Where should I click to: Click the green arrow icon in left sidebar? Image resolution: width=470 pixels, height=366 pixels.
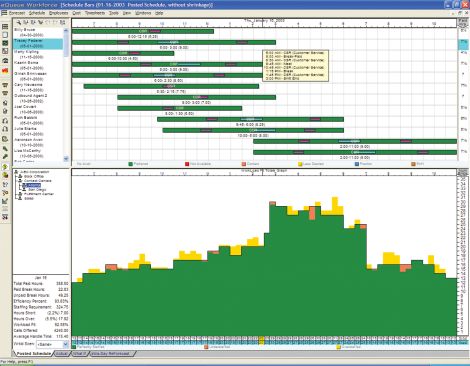[5, 166]
